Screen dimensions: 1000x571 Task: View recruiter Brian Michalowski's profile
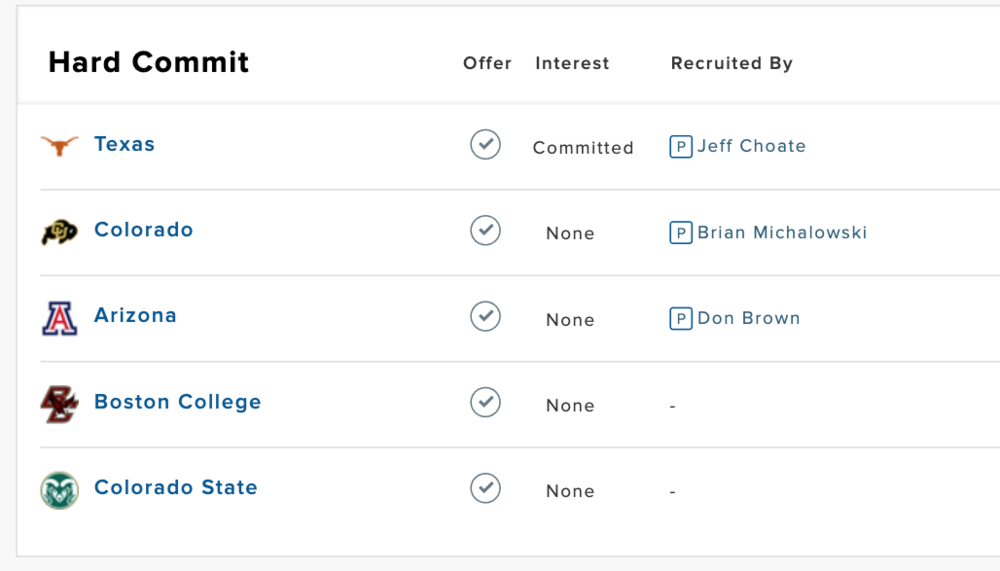[x=782, y=232]
